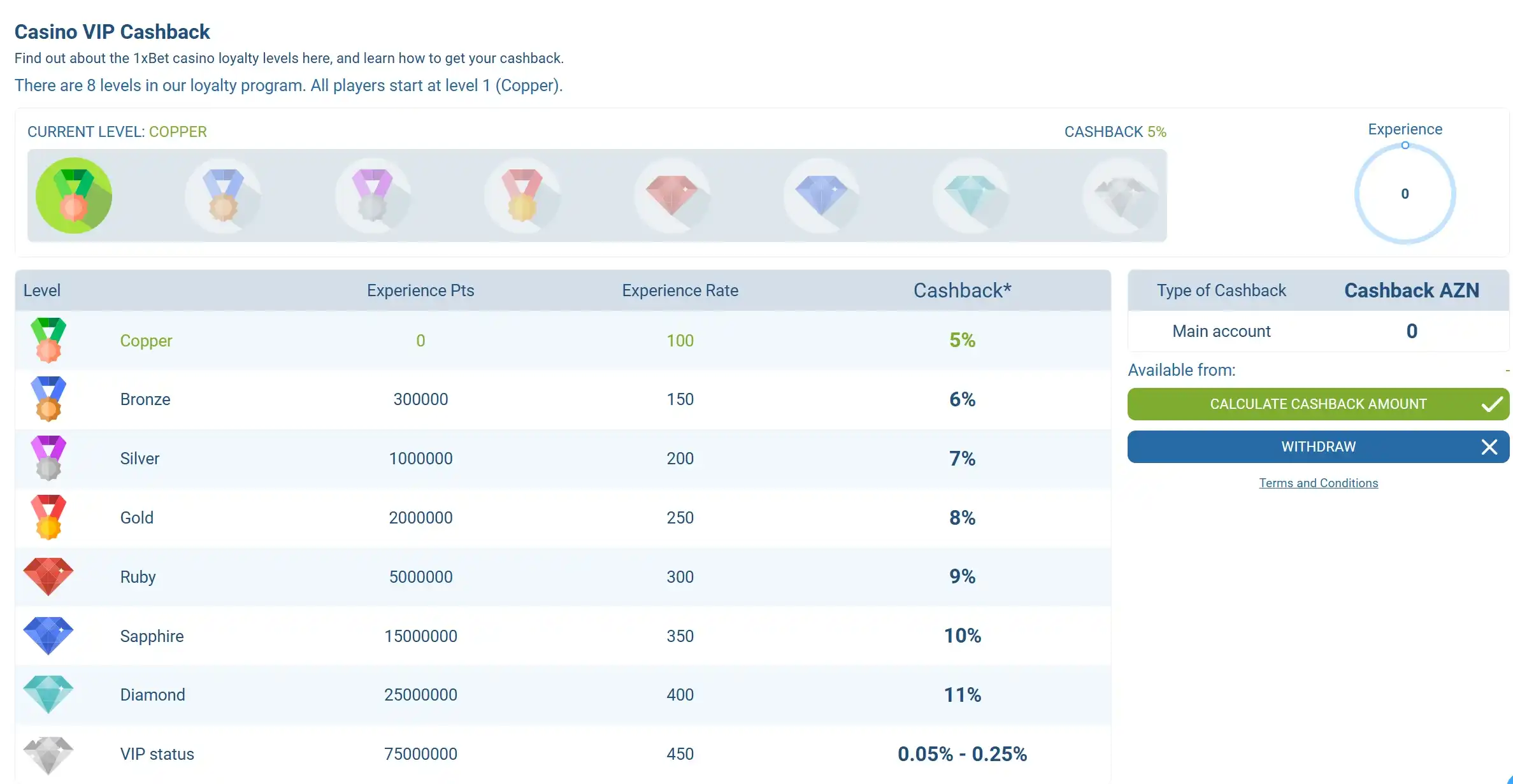Click the faded VIP status gem in level bar
This screenshot has width=1513, height=784.
click(1121, 196)
